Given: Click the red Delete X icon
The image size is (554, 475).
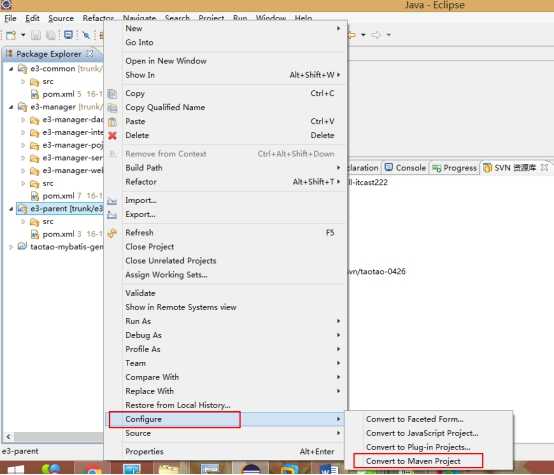Looking at the screenshot, I should 112,136.
